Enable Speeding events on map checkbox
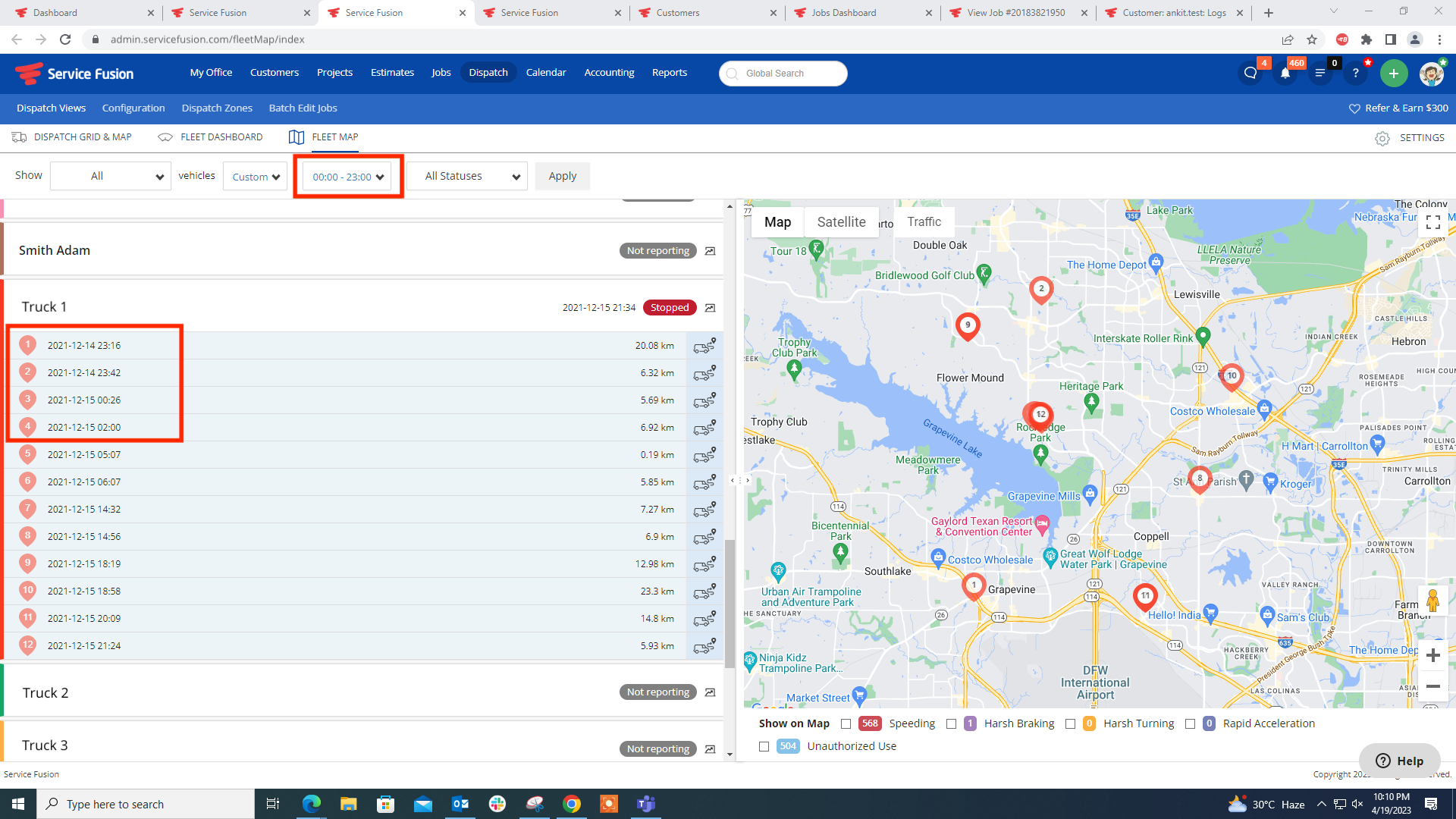The height and width of the screenshot is (819, 1456). 846,723
